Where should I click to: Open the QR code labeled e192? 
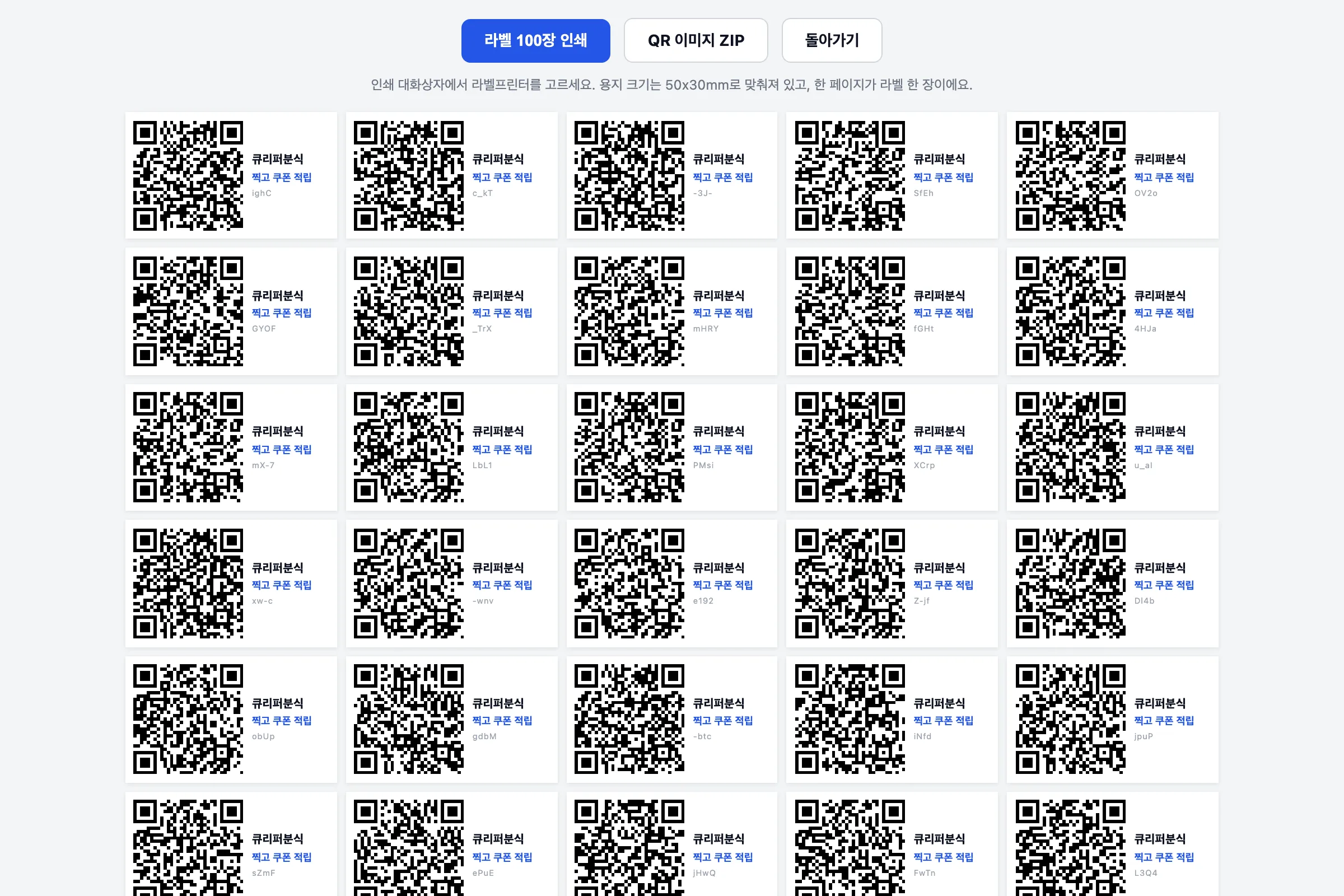(629, 584)
